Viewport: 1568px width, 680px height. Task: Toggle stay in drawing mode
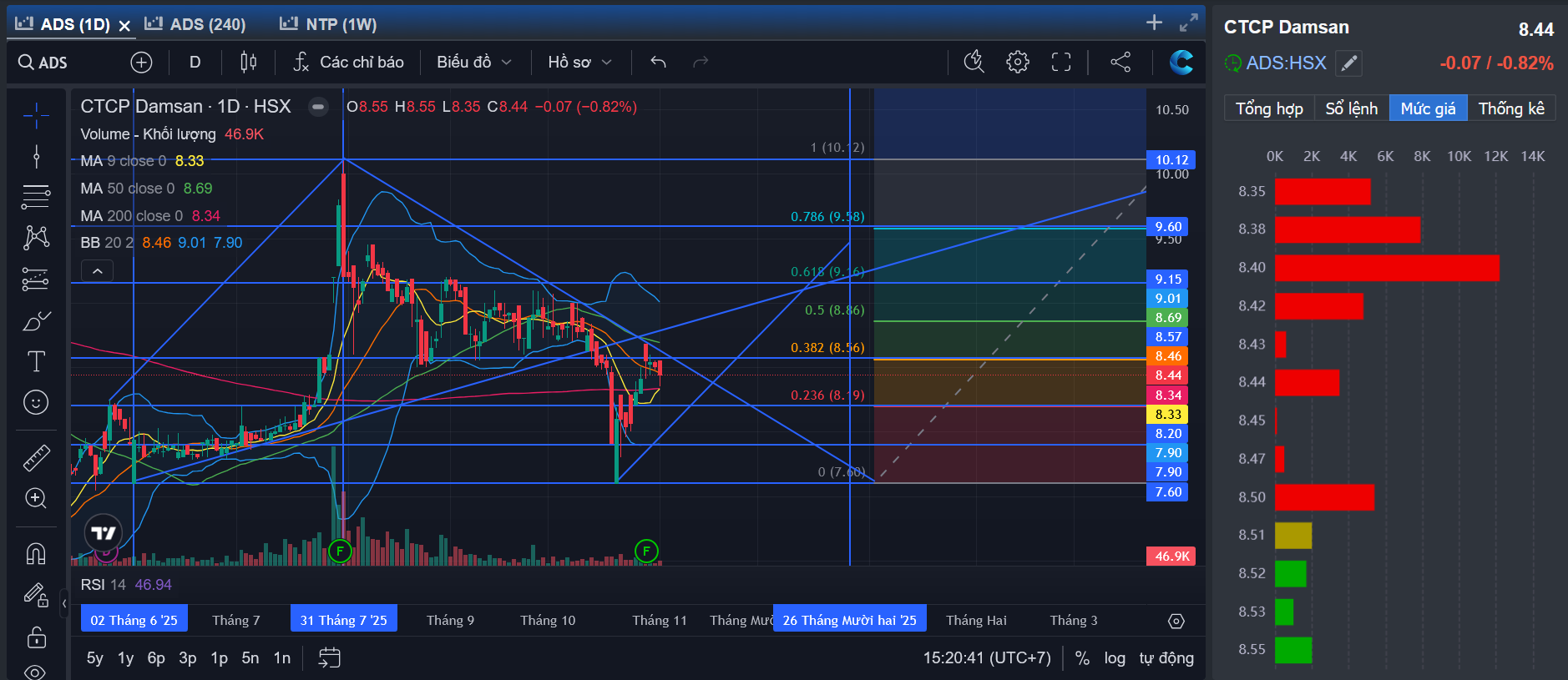pyautogui.click(x=36, y=595)
